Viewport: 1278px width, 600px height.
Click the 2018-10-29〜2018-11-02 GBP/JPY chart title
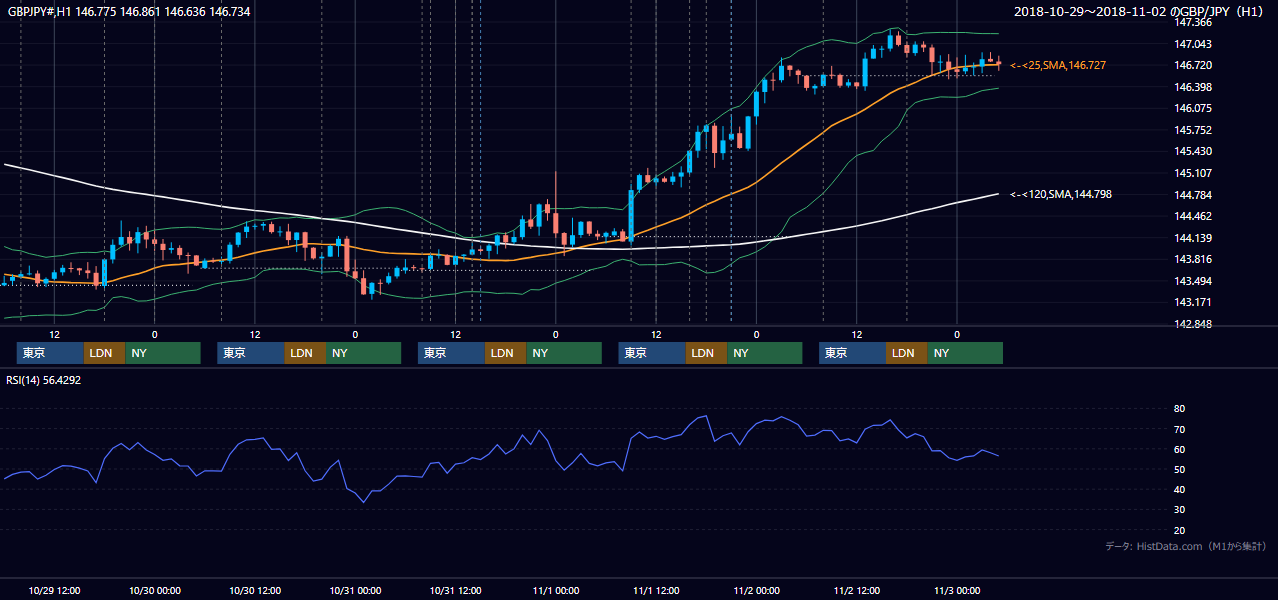1141,11
